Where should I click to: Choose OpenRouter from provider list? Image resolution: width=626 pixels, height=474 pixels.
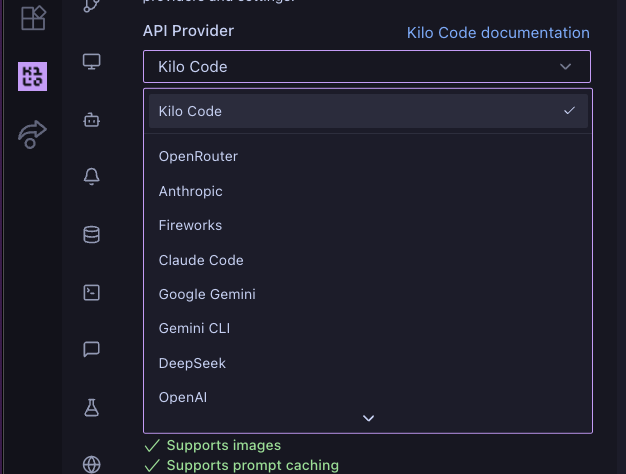click(198, 156)
